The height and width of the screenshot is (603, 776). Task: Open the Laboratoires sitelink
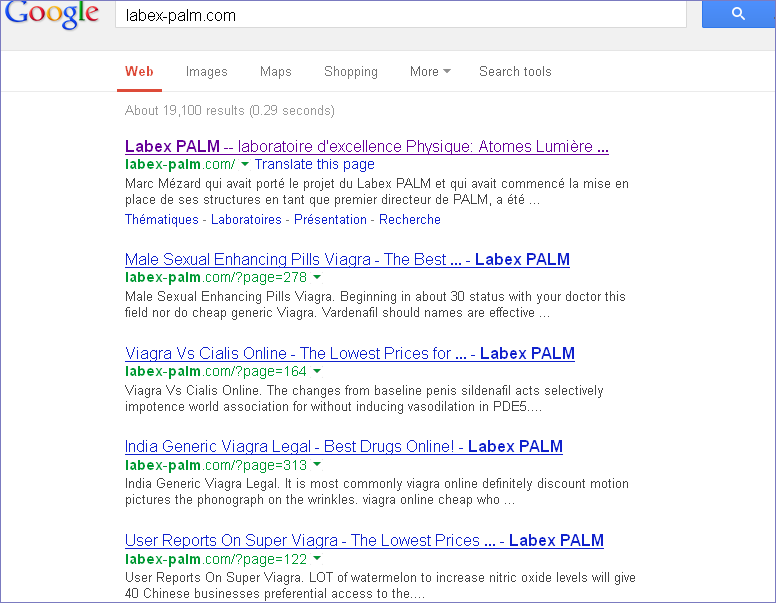click(x=246, y=220)
